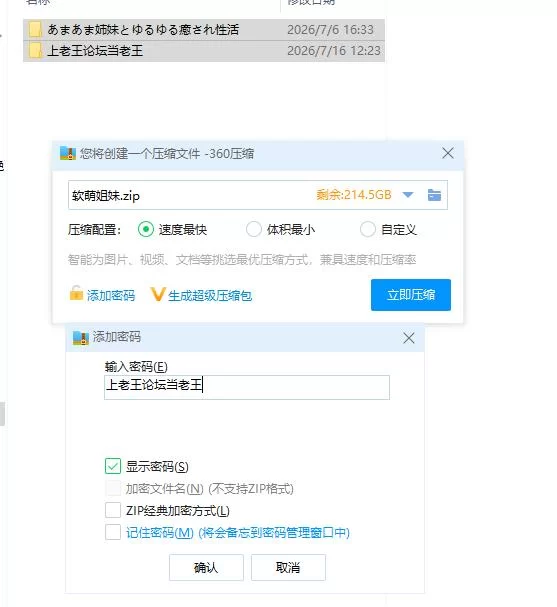Click the 生成超级压缩包 link
The height and width of the screenshot is (607, 557).
coord(210,296)
